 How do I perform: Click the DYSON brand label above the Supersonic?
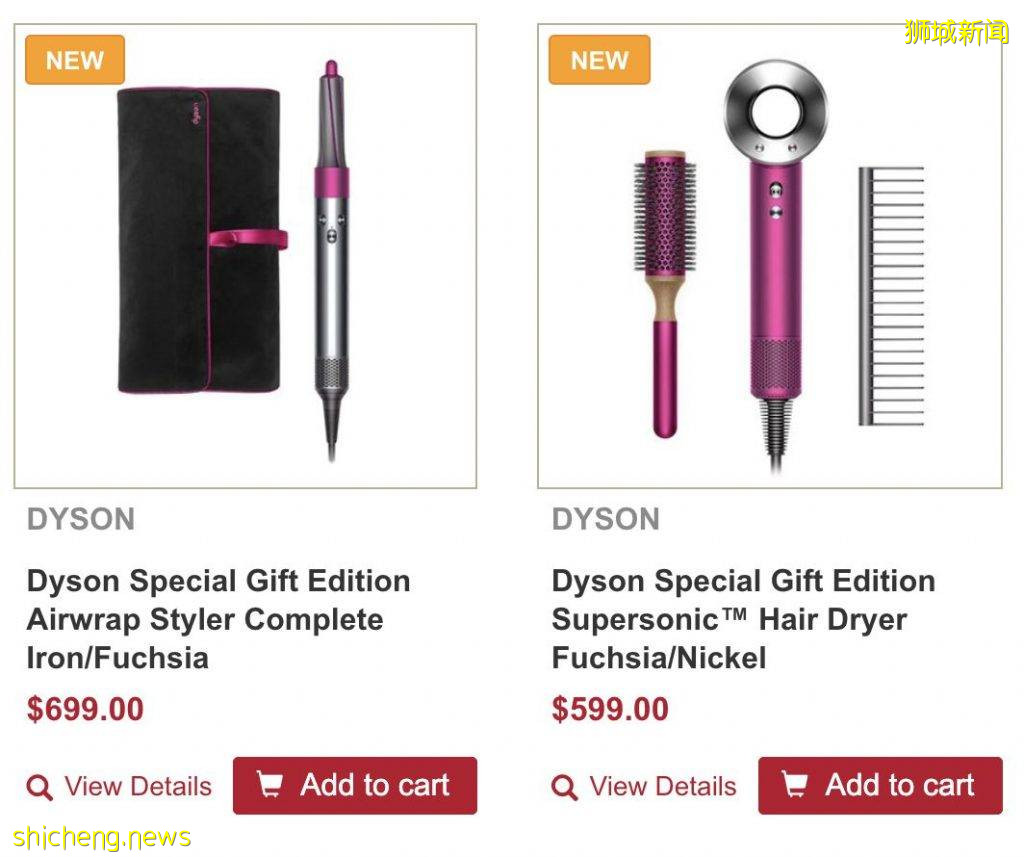click(605, 519)
